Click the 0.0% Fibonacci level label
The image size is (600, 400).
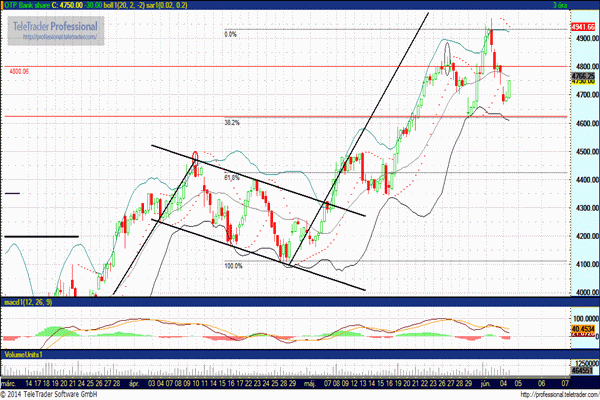230,34
